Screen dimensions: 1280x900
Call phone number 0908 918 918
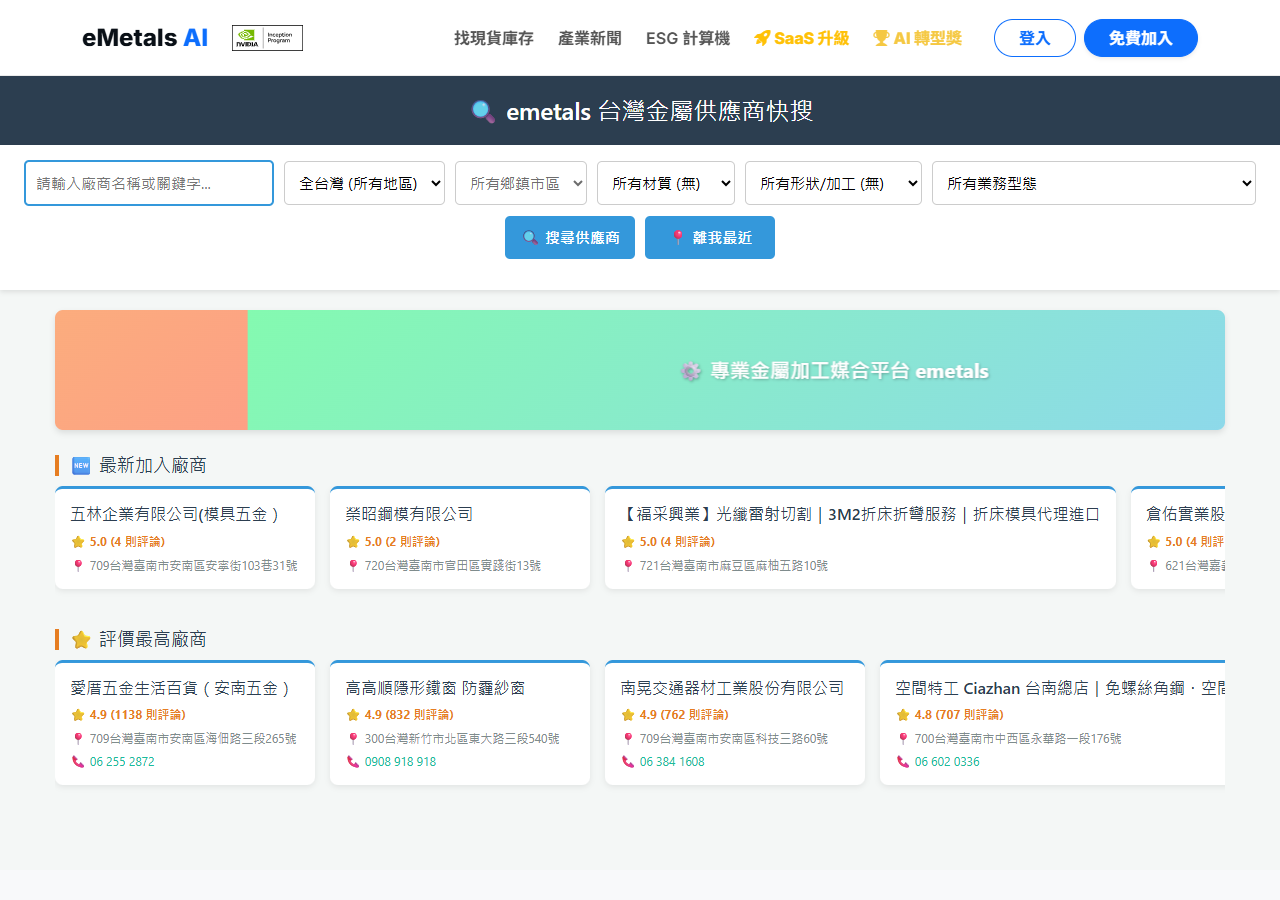(x=400, y=762)
